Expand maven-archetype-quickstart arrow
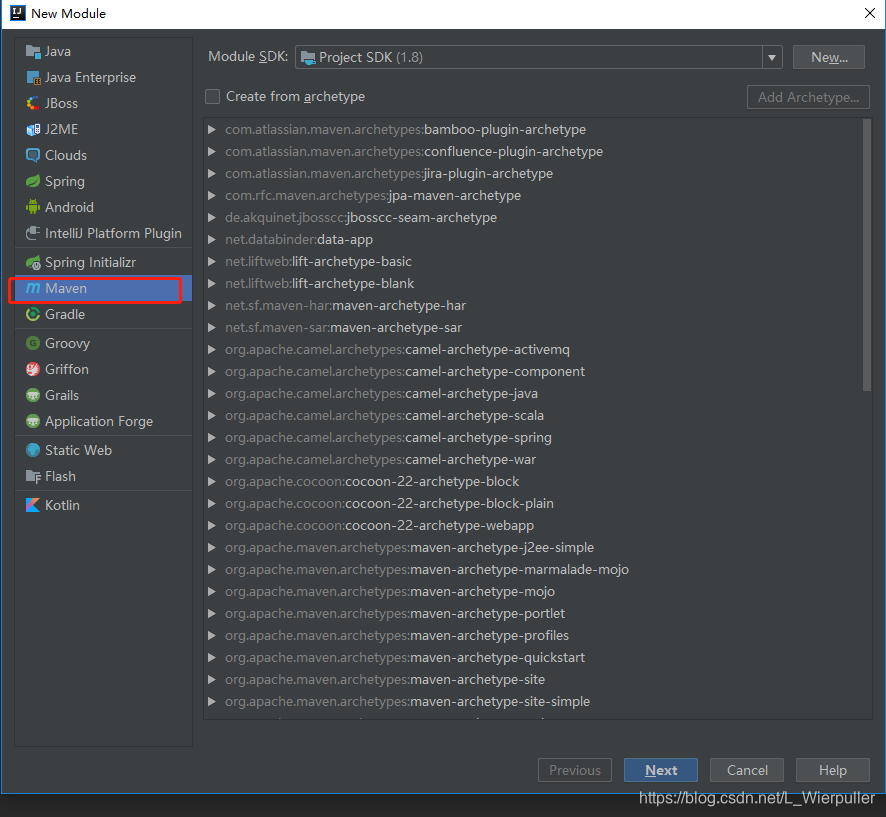This screenshot has width=886, height=817. tap(211, 658)
